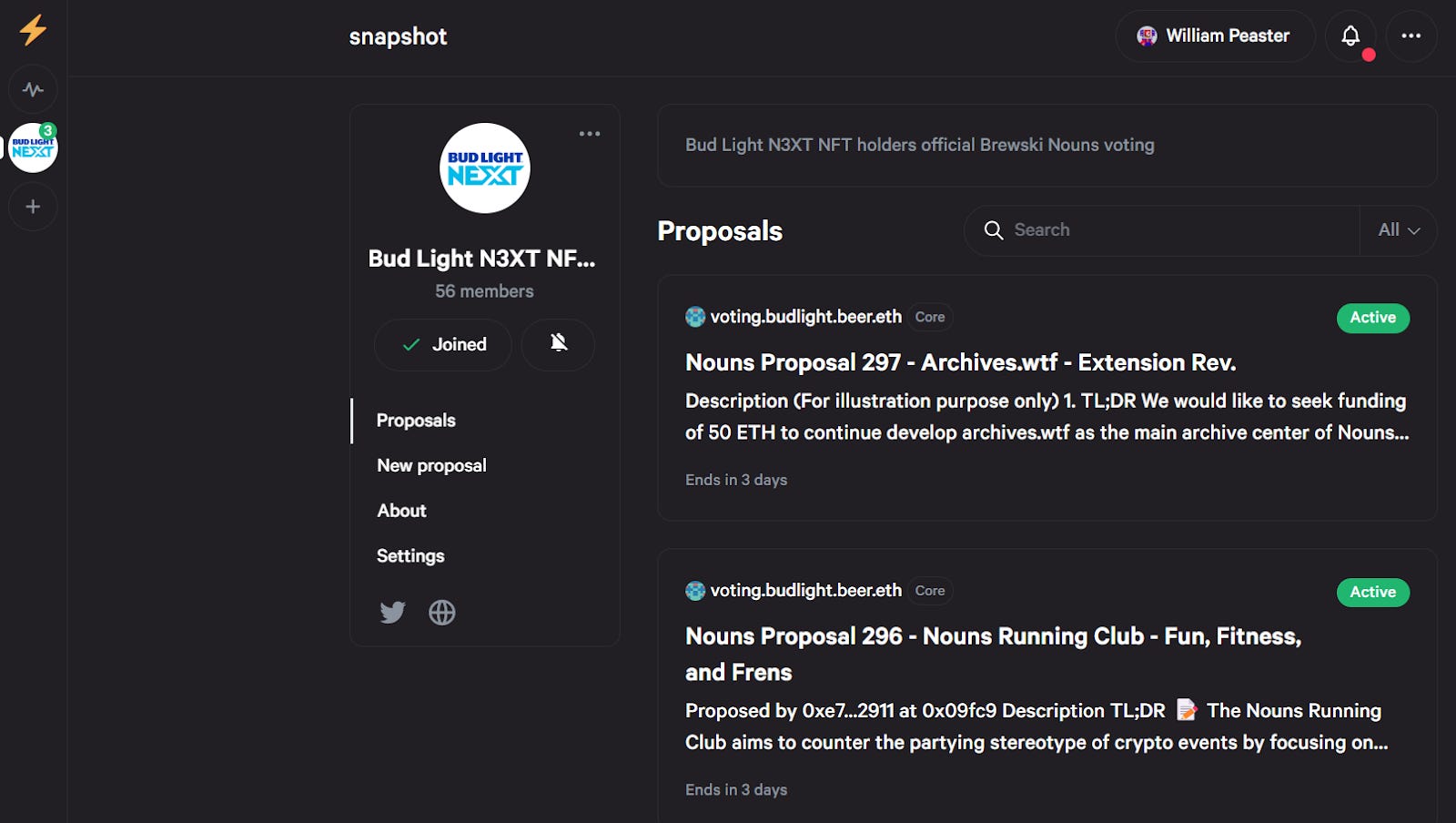Expand the All proposals filter dropdown
Image resolution: width=1456 pixels, height=823 pixels.
pyautogui.click(x=1399, y=230)
